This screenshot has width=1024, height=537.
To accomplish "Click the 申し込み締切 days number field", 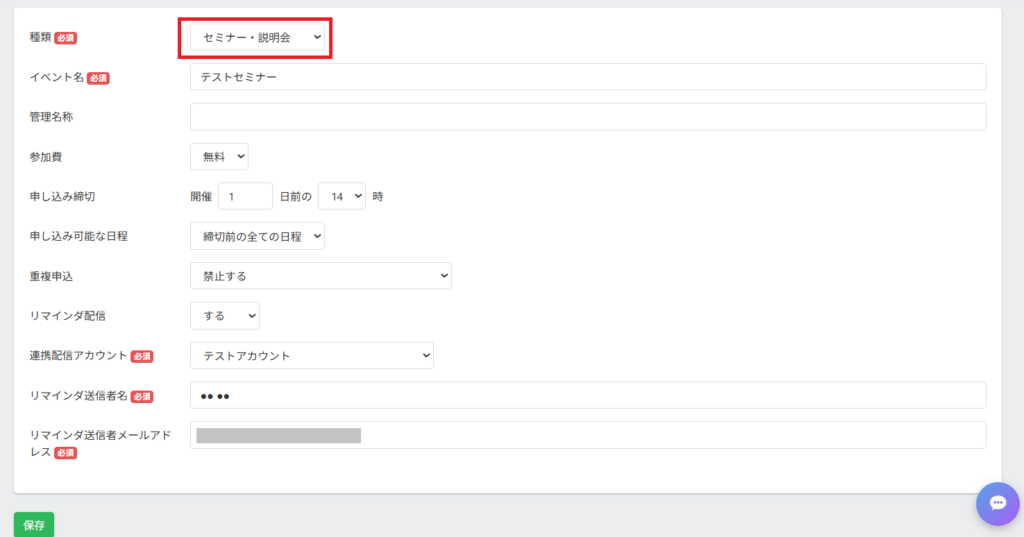I will pyautogui.click(x=245, y=196).
